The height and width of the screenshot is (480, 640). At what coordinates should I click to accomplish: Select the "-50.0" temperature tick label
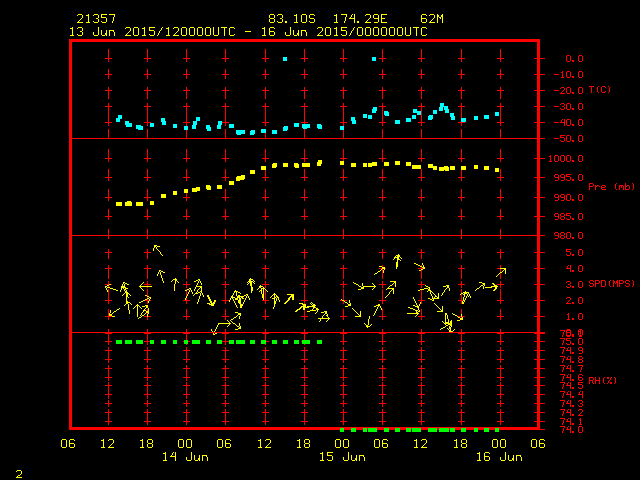point(569,139)
